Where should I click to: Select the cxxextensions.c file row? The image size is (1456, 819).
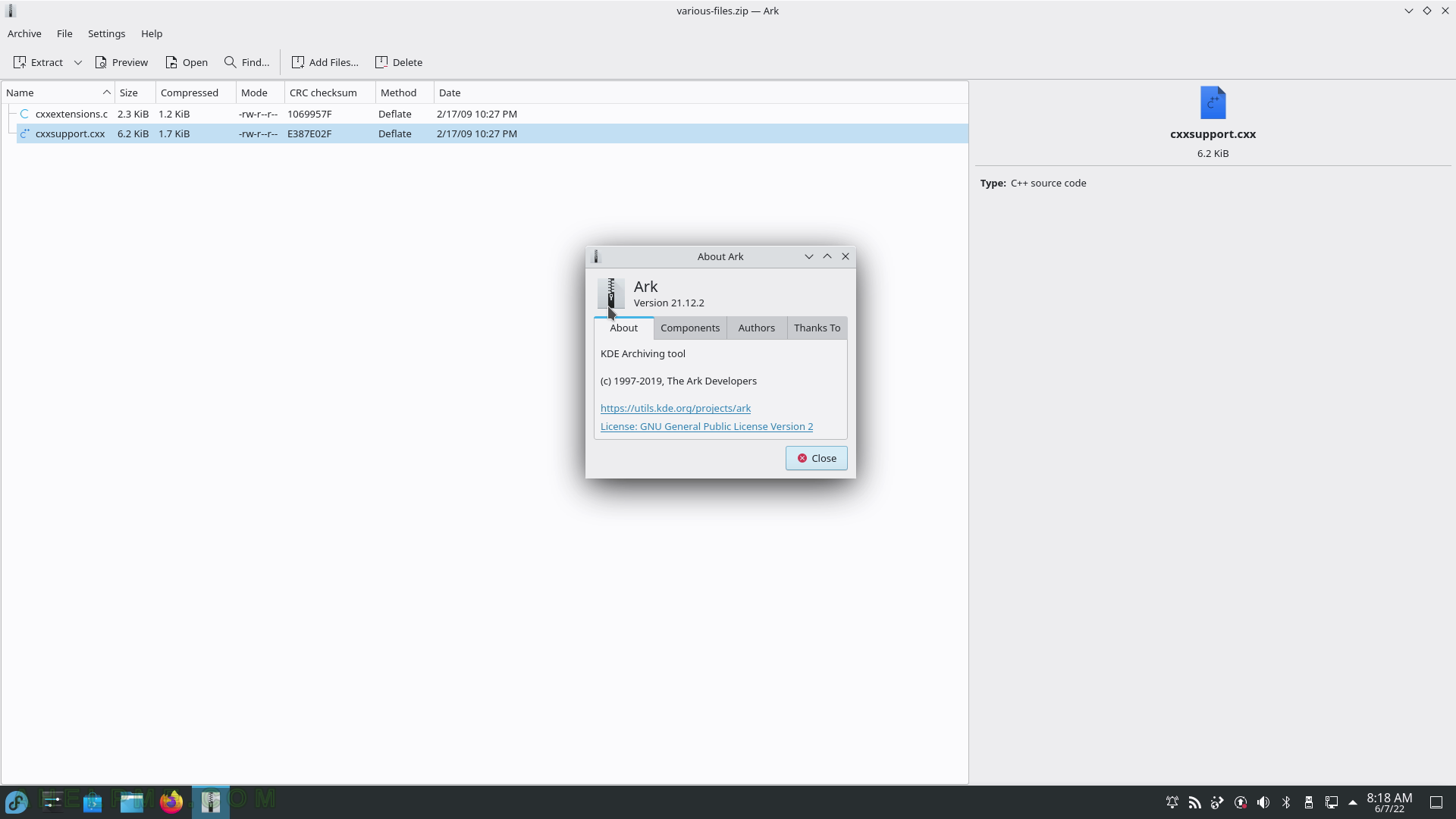click(492, 114)
